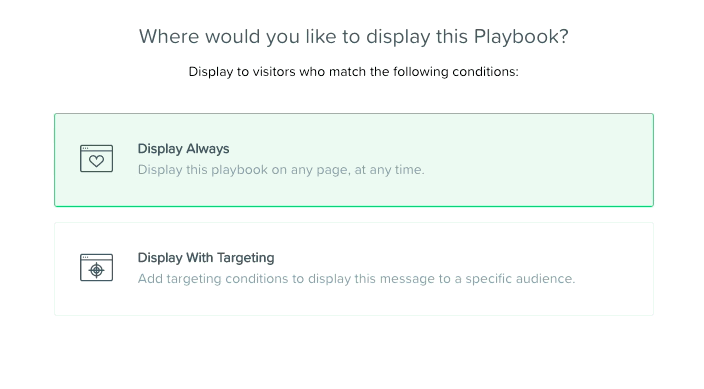
Task: Select the Display Always option card
Action: (354, 160)
